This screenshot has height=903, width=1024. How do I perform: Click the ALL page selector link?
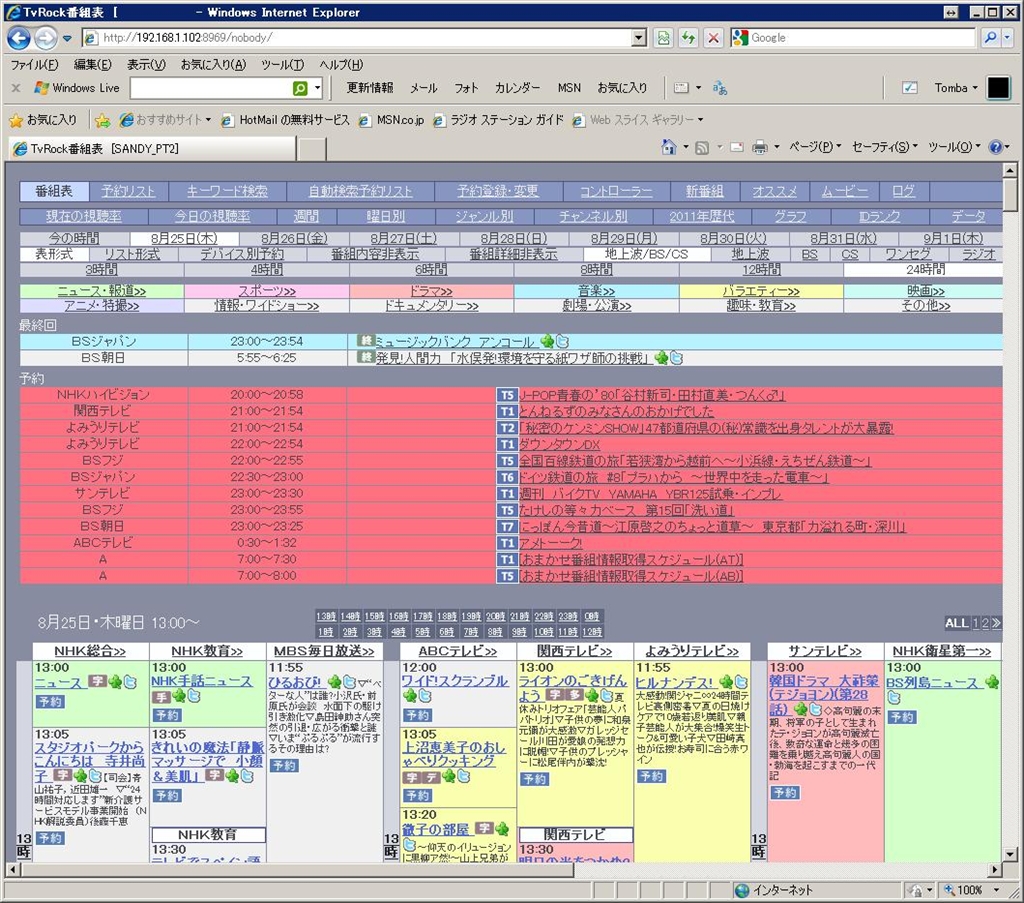pyautogui.click(x=956, y=624)
